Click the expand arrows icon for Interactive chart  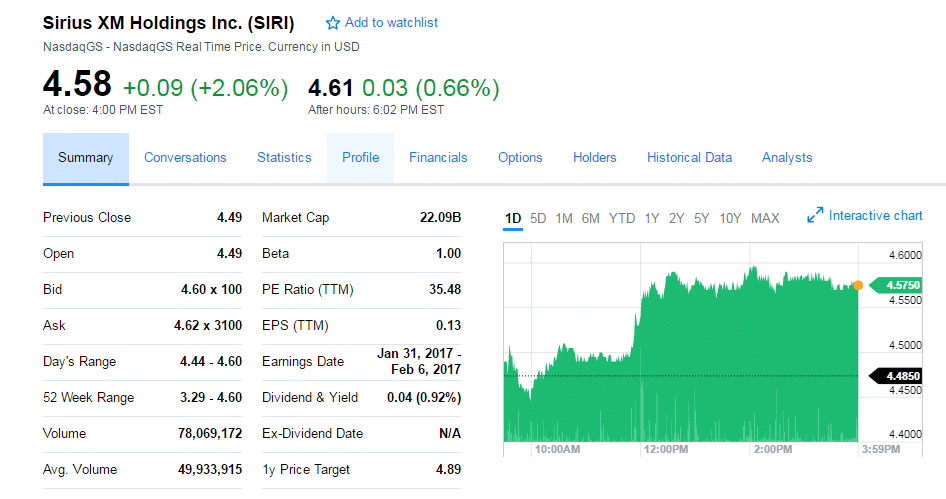pos(814,215)
